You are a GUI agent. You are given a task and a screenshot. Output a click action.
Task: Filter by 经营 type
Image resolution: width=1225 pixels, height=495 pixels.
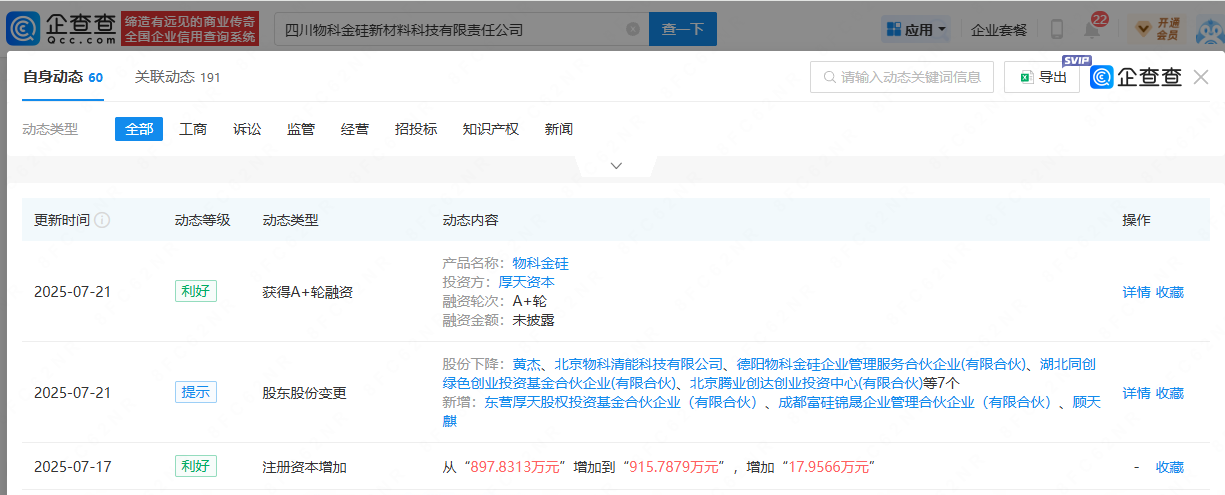point(355,129)
